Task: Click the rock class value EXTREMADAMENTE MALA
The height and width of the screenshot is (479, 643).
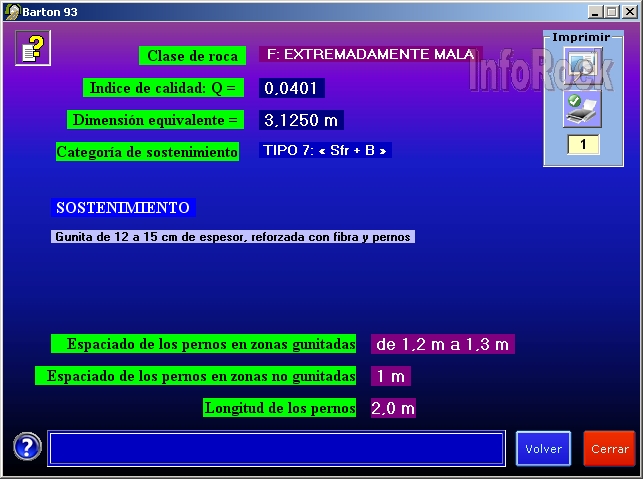Action: [370, 54]
